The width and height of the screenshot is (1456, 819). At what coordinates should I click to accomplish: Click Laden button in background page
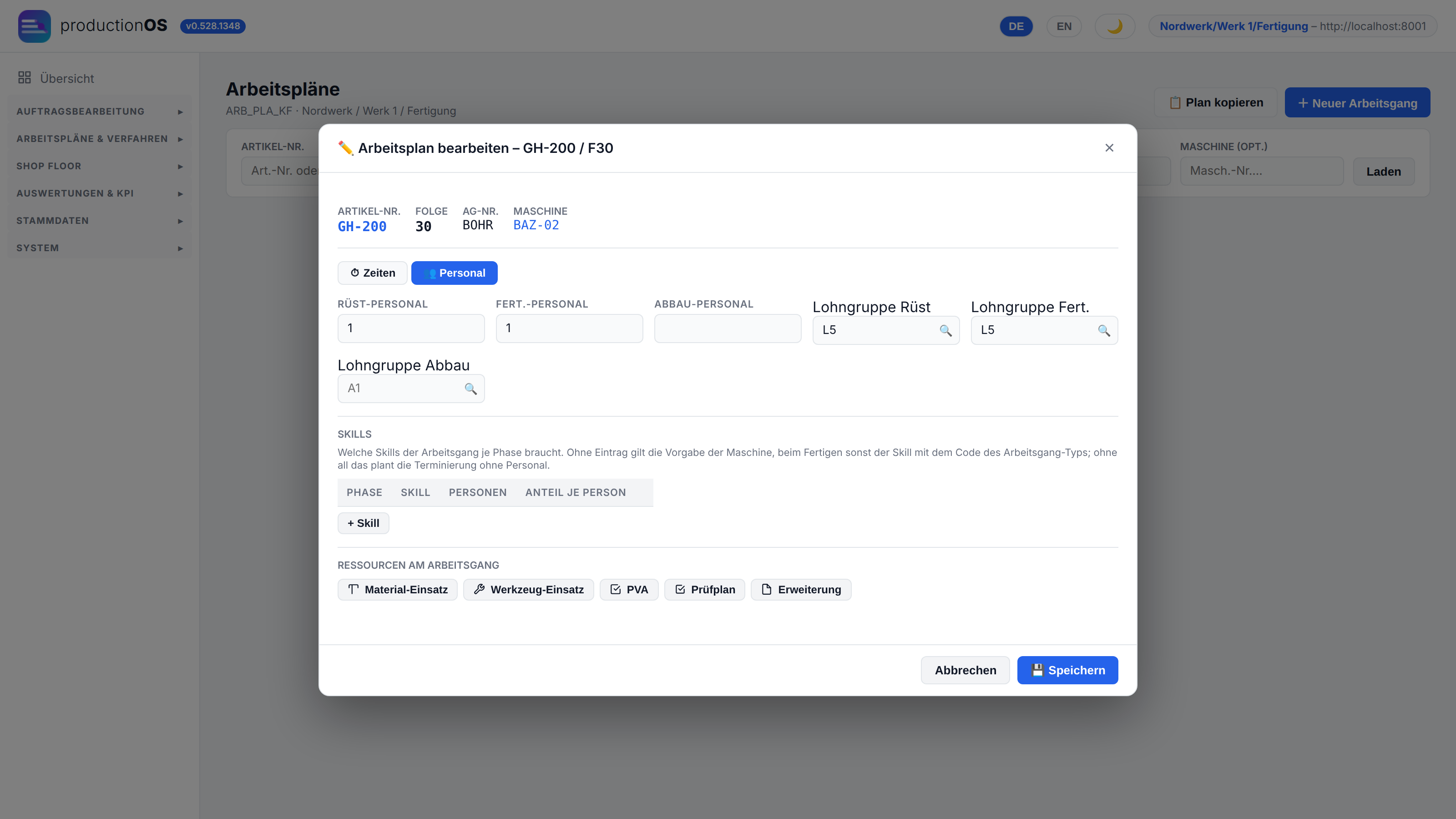[x=1383, y=171]
